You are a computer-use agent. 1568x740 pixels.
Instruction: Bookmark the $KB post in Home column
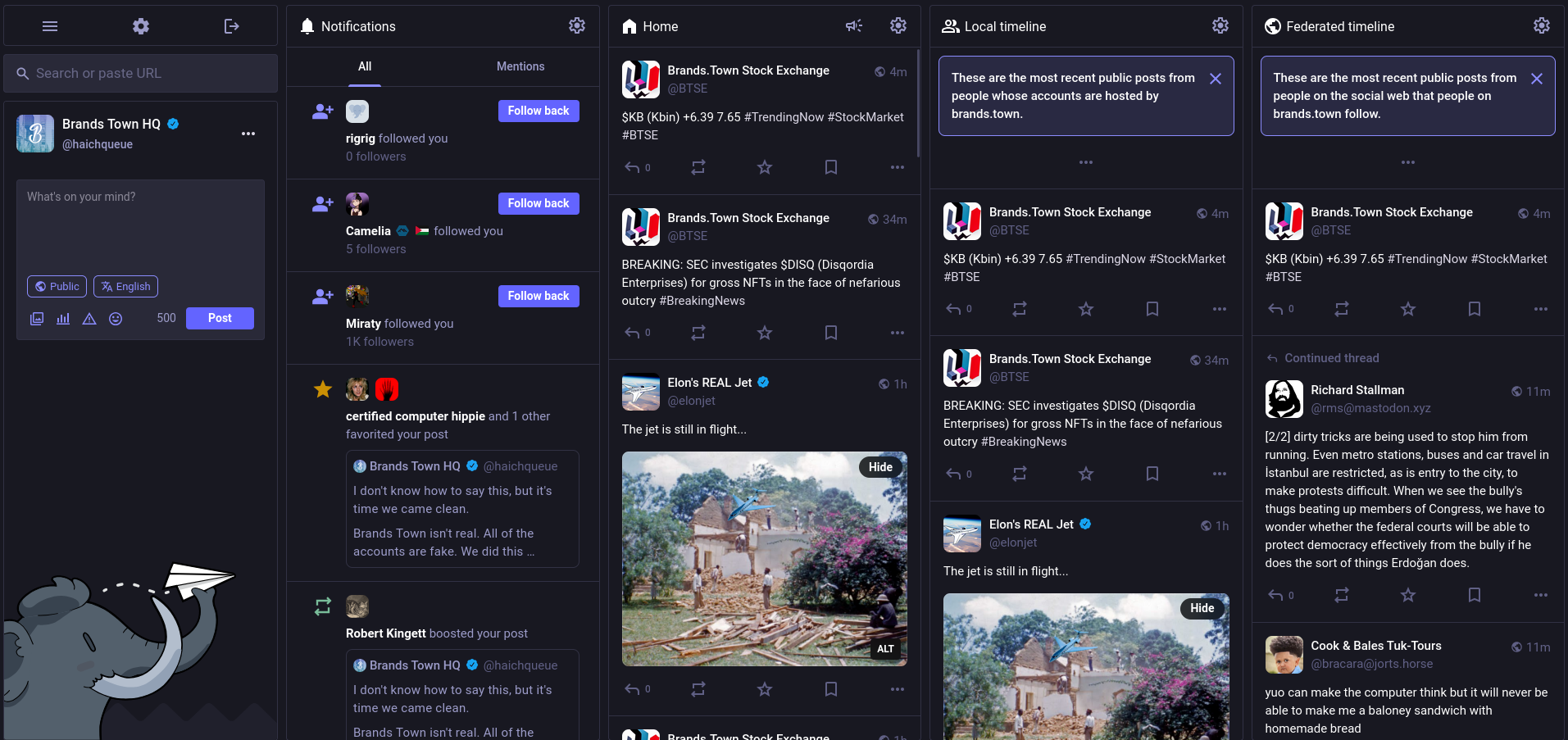click(831, 167)
